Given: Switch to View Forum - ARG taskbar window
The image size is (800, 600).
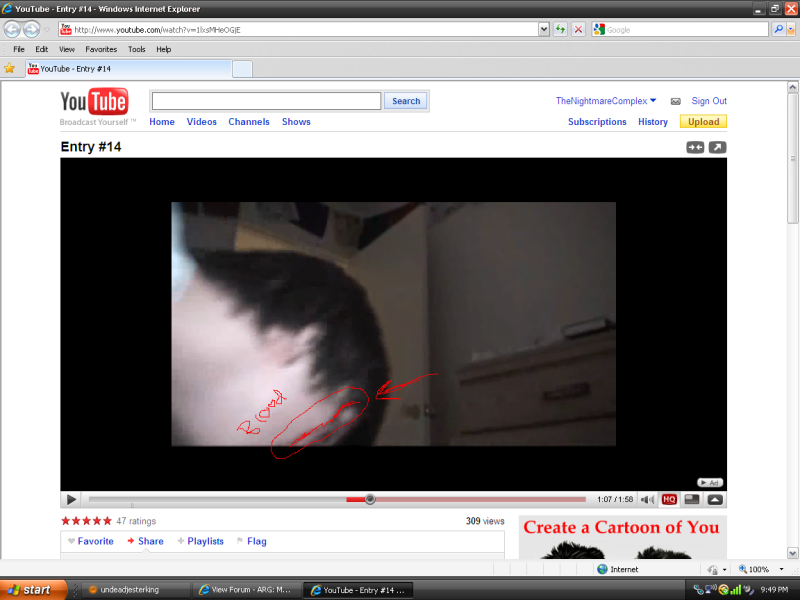Looking at the screenshot, I should 247,590.
